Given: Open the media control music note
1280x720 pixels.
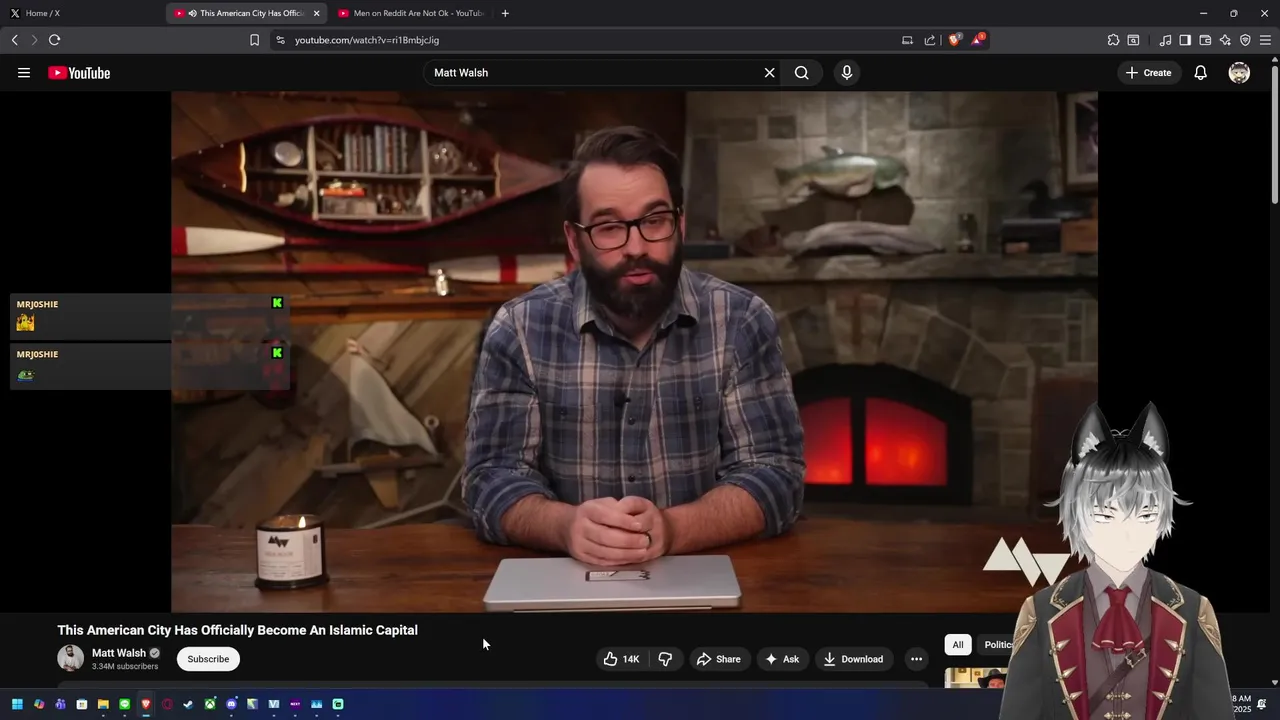Looking at the screenshot, I should click(1165, 40).
